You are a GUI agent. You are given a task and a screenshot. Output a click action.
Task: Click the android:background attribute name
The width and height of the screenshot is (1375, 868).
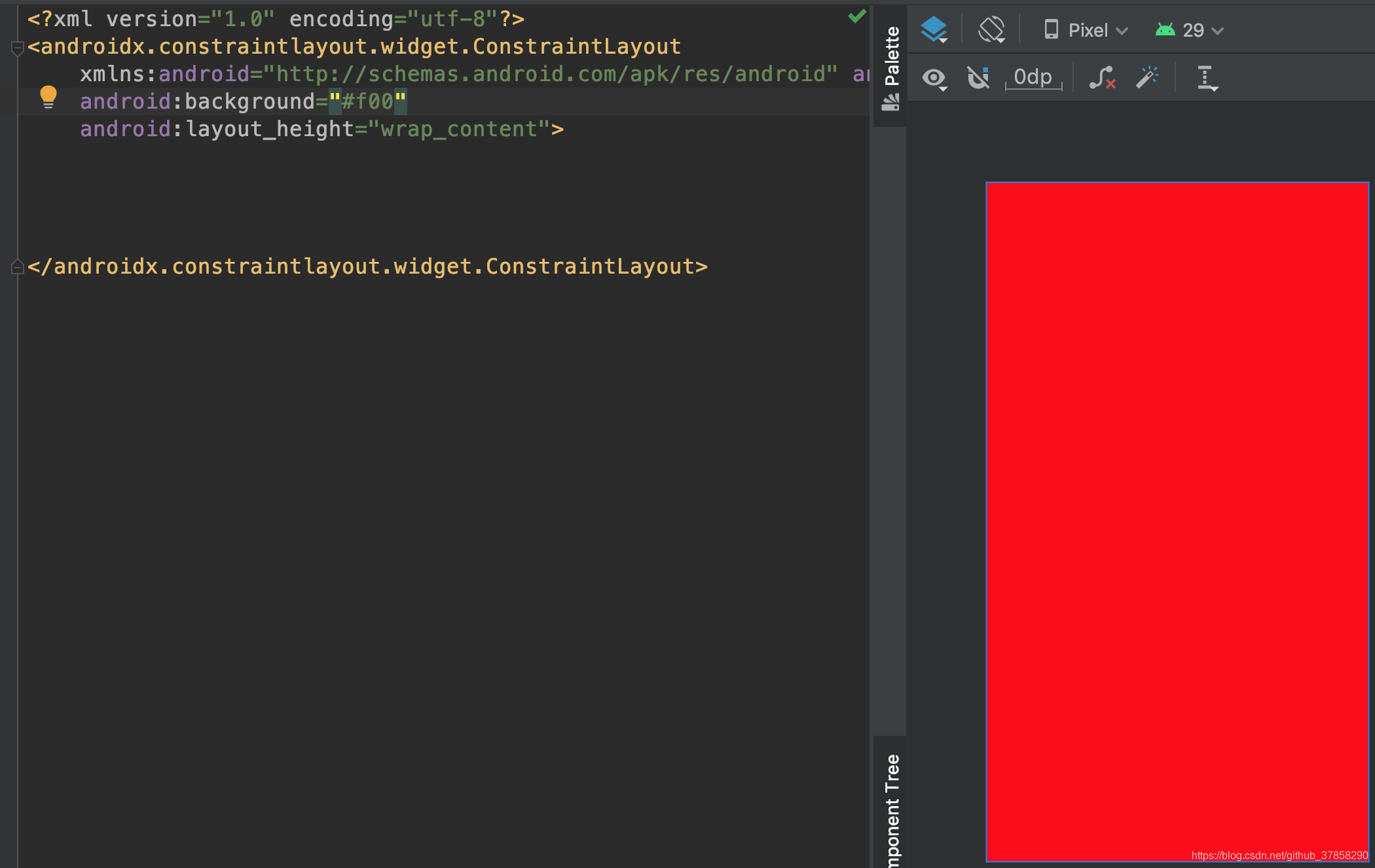[197, 101]
